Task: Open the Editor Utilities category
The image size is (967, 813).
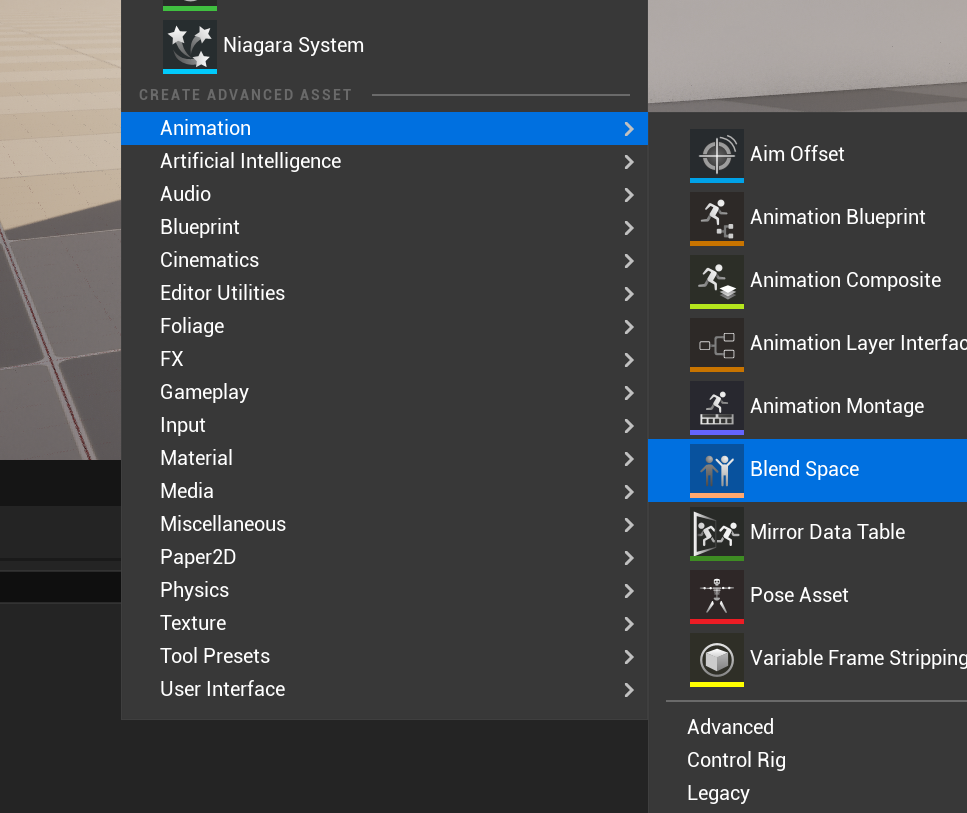Action: click(384, 294)
